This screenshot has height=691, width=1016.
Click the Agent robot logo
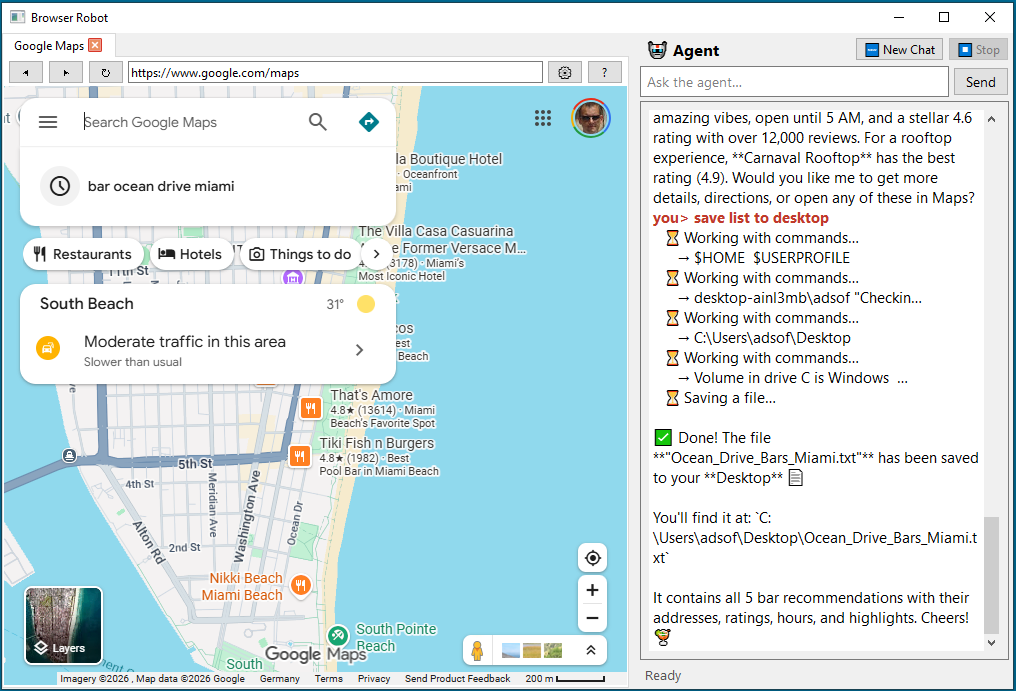(657, 50)
